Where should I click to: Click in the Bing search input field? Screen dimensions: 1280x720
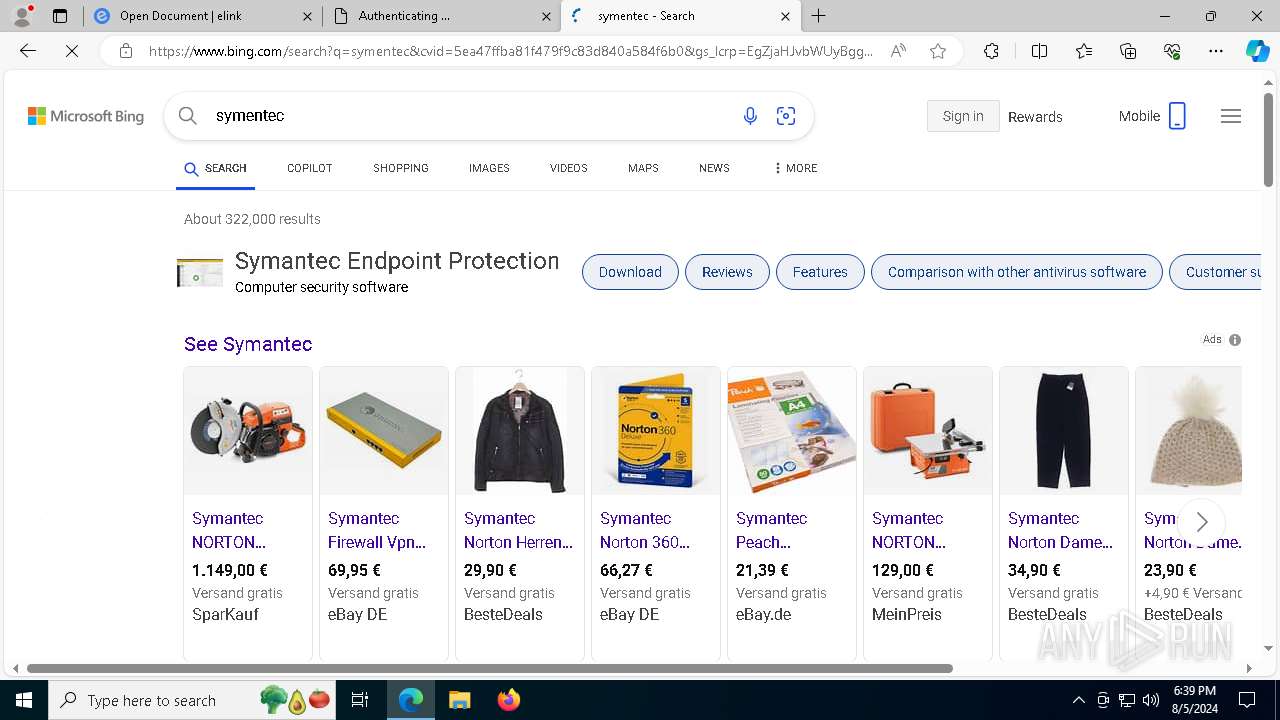click(470, 116)
